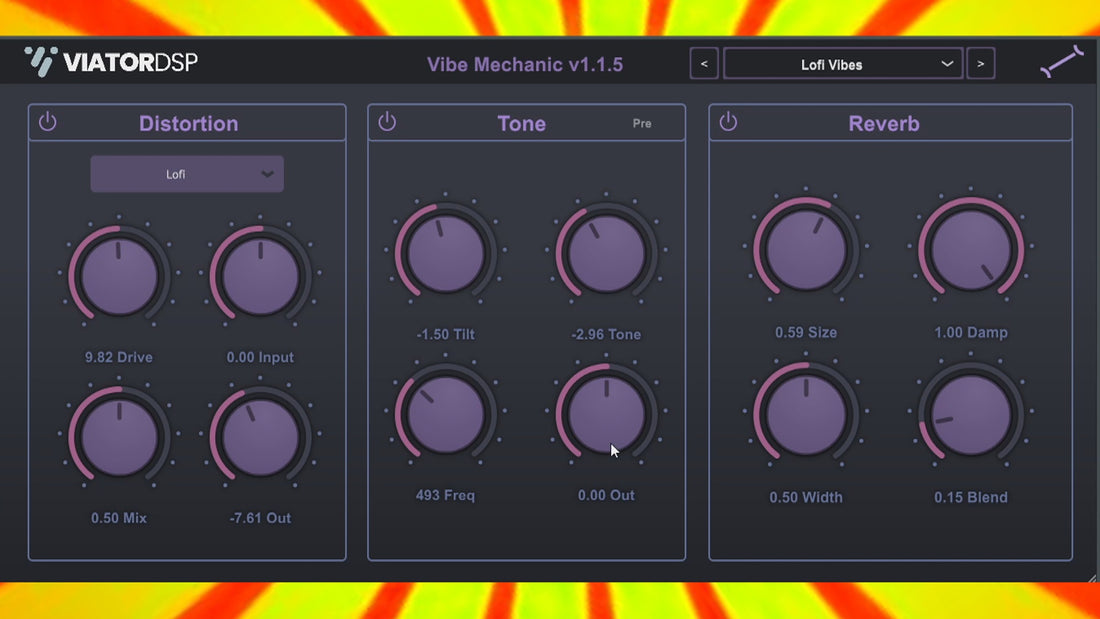Open the Lofi Vibes preset dropdown
Screen dimensions: 1100x619
coord(842,64)
